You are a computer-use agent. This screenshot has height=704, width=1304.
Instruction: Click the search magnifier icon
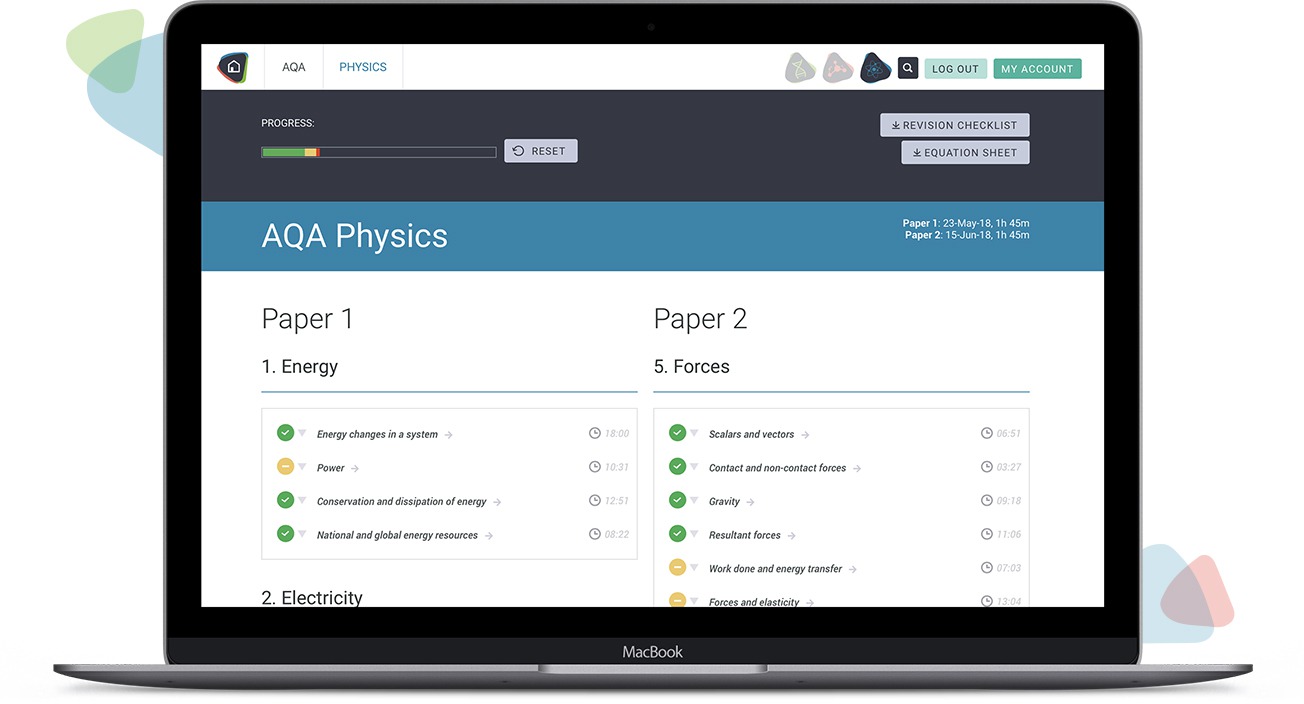click(908, 68)
